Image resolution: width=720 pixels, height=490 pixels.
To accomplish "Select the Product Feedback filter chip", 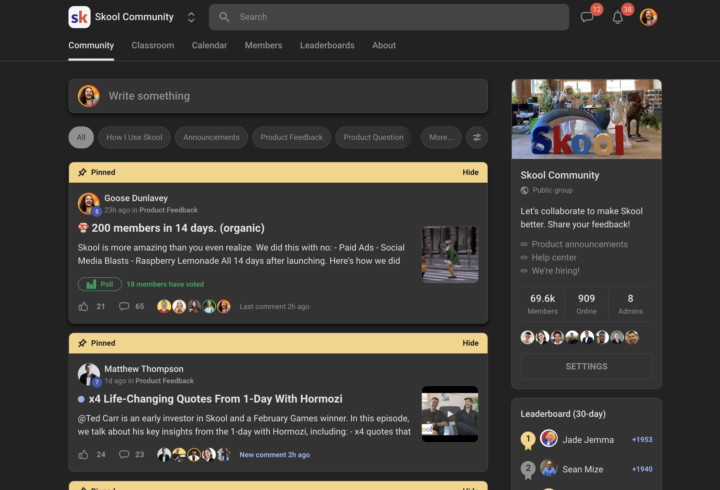I will tap(292, 137).
